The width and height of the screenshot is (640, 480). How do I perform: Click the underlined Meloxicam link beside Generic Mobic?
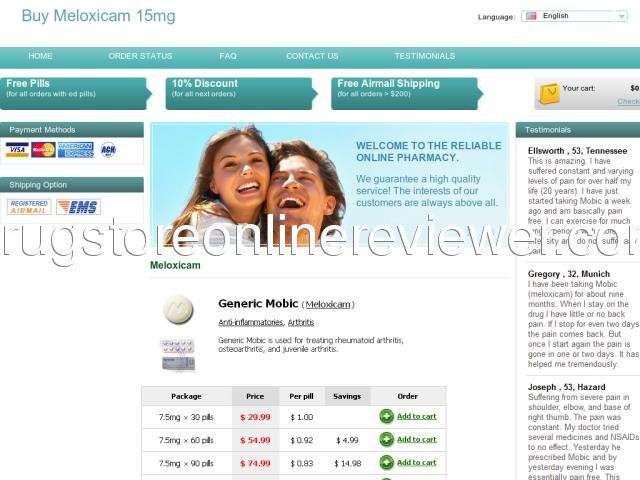tap(328, 304)
